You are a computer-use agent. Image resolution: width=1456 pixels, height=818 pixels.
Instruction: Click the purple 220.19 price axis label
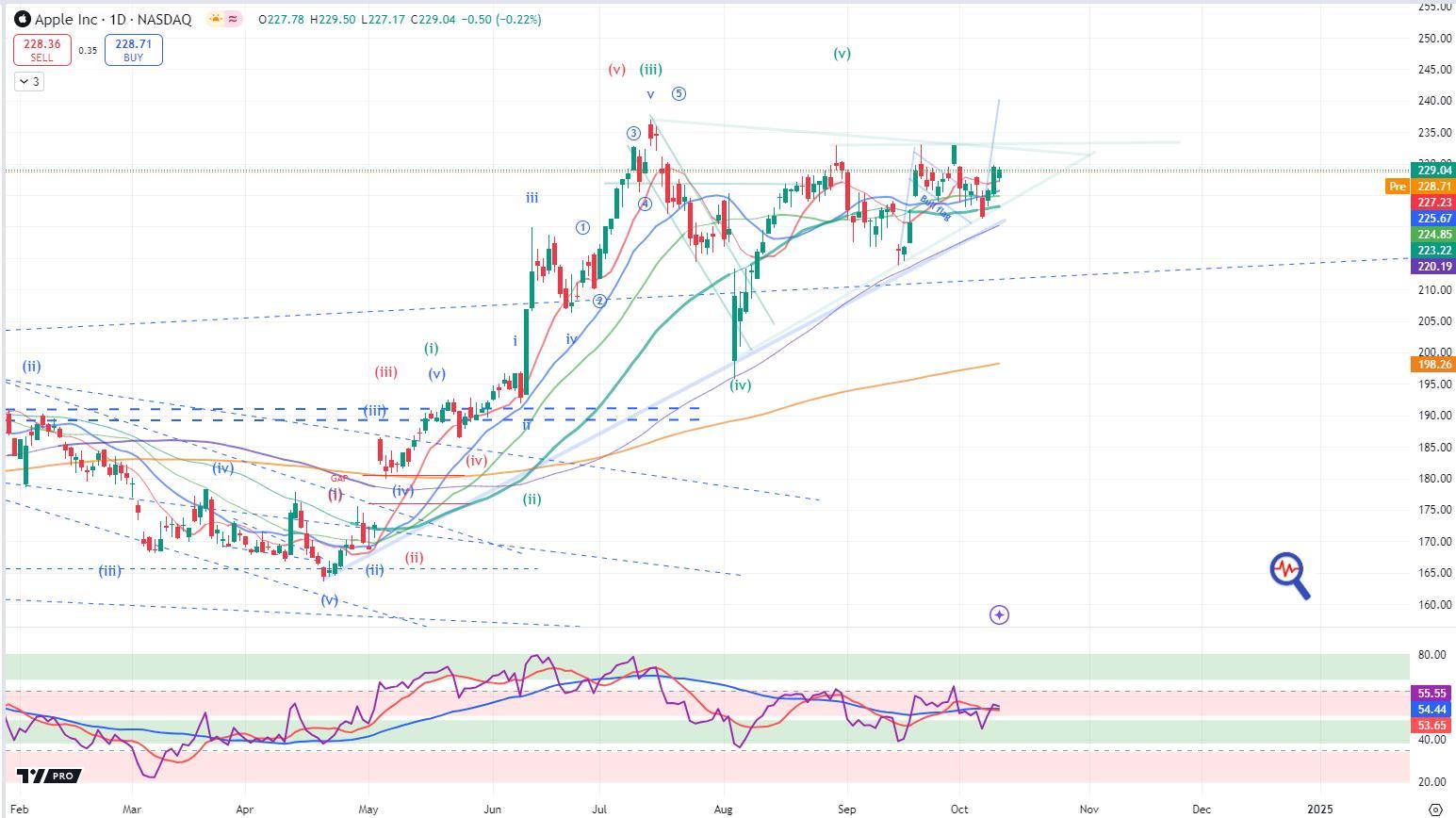[x=1433, y=267]
